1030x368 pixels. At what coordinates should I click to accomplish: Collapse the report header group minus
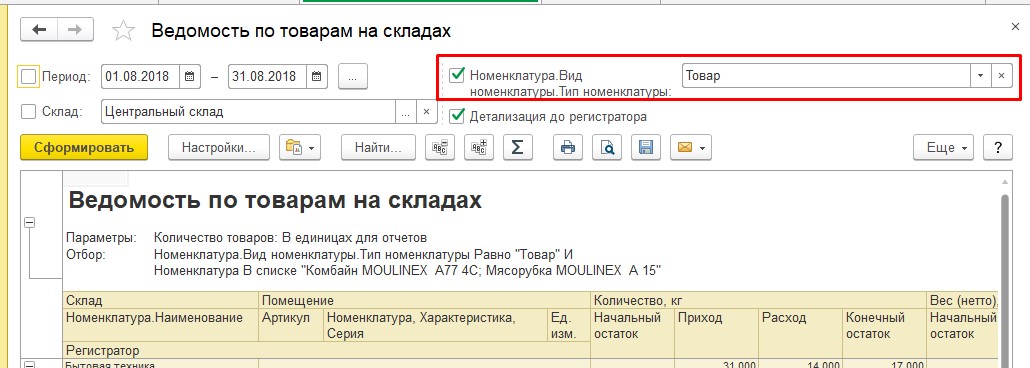click(29, 223)
